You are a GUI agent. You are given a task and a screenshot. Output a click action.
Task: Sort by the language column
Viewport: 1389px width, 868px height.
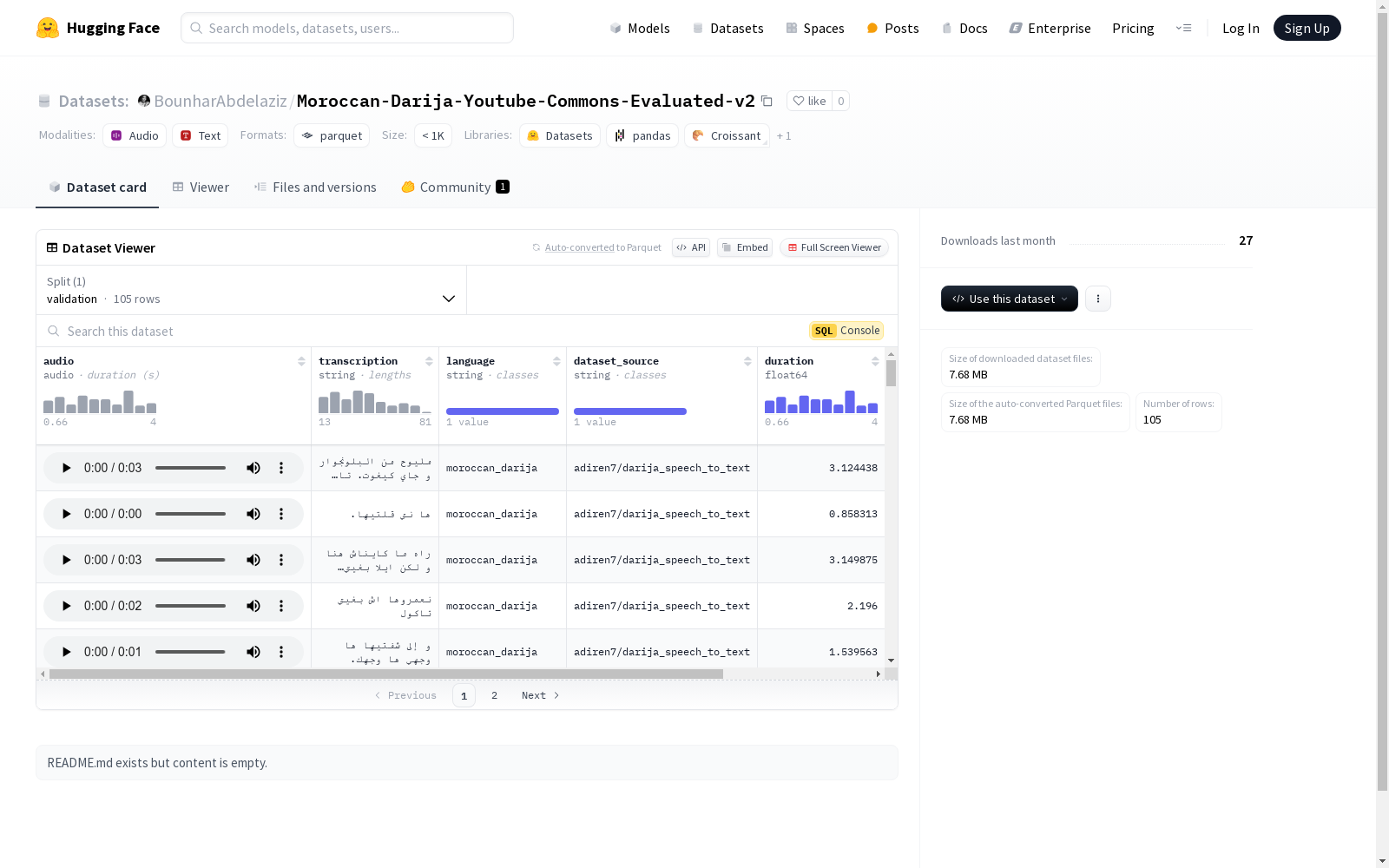click(x=556, y=361)
